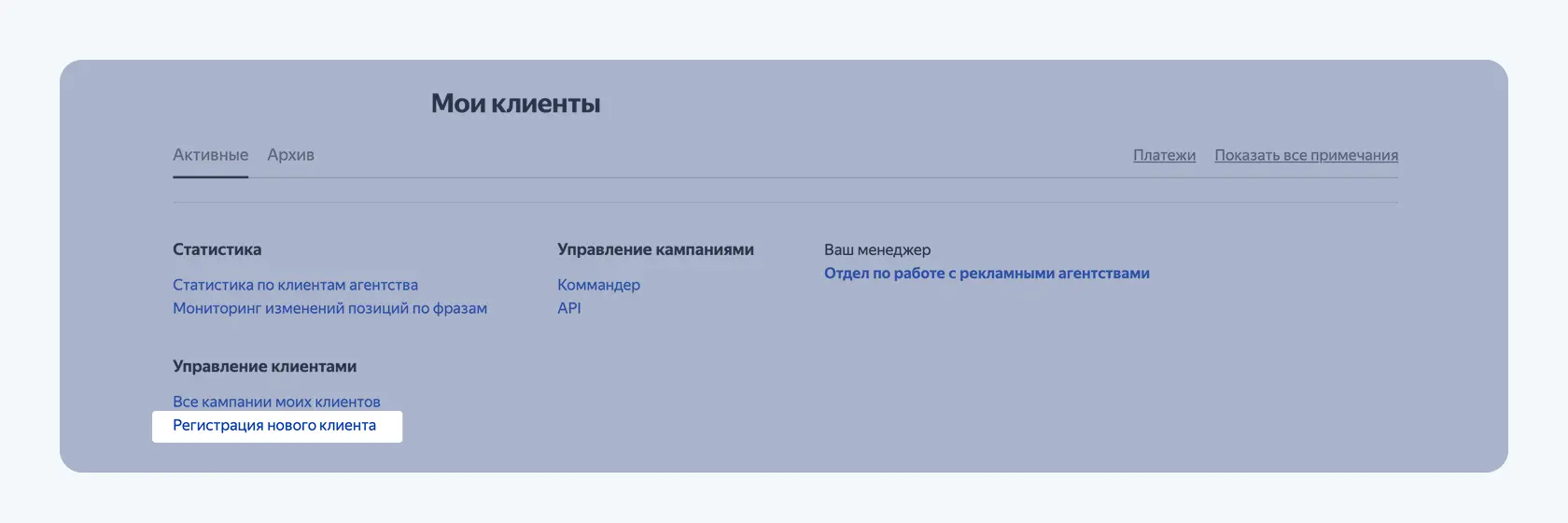Switch to the Активные tab

(x=210, y=155)
